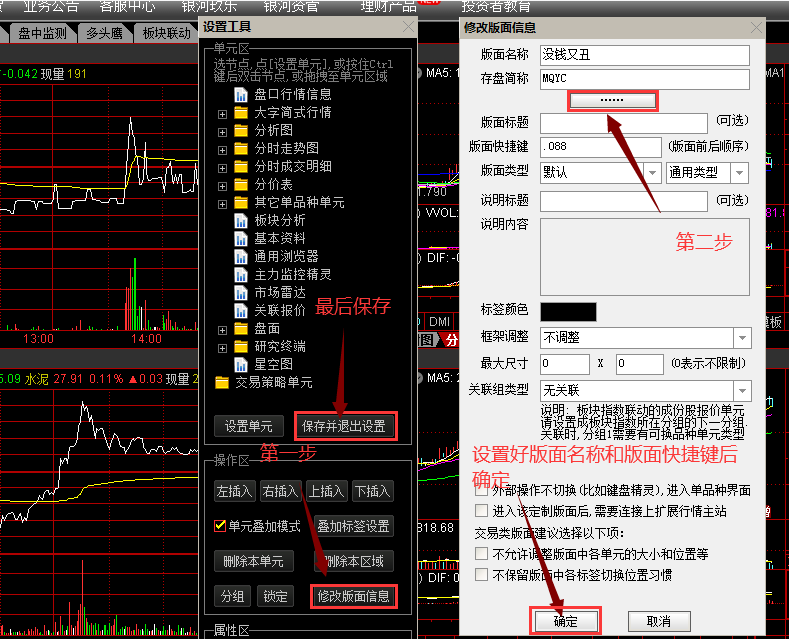Close the 修改版面信息 dialog
Viewport: 789px width, 639px height.
(756, 28)
